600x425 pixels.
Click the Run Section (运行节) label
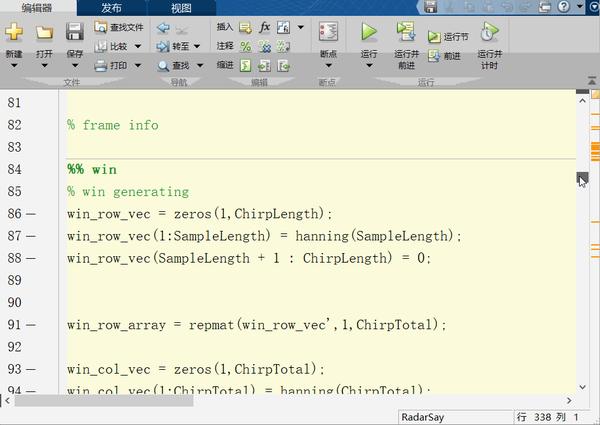(456, 37)
